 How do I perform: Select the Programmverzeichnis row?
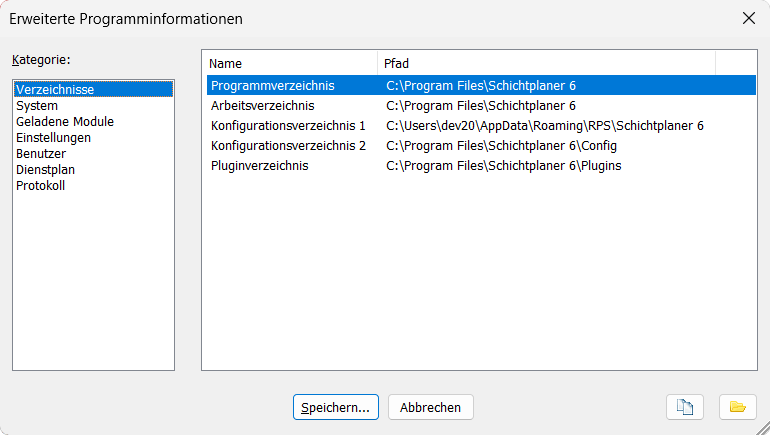[481, 85]
